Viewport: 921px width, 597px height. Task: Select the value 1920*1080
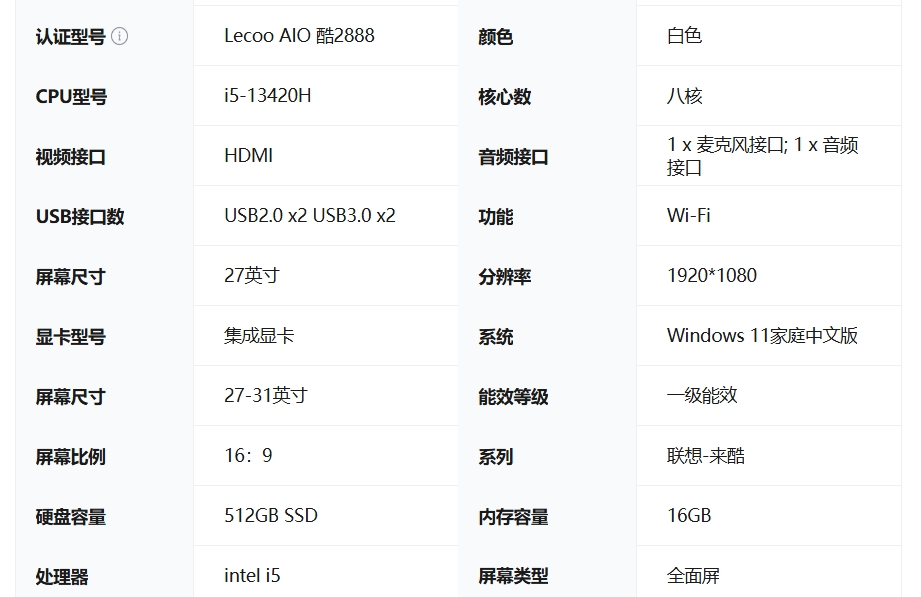point(712,275)
